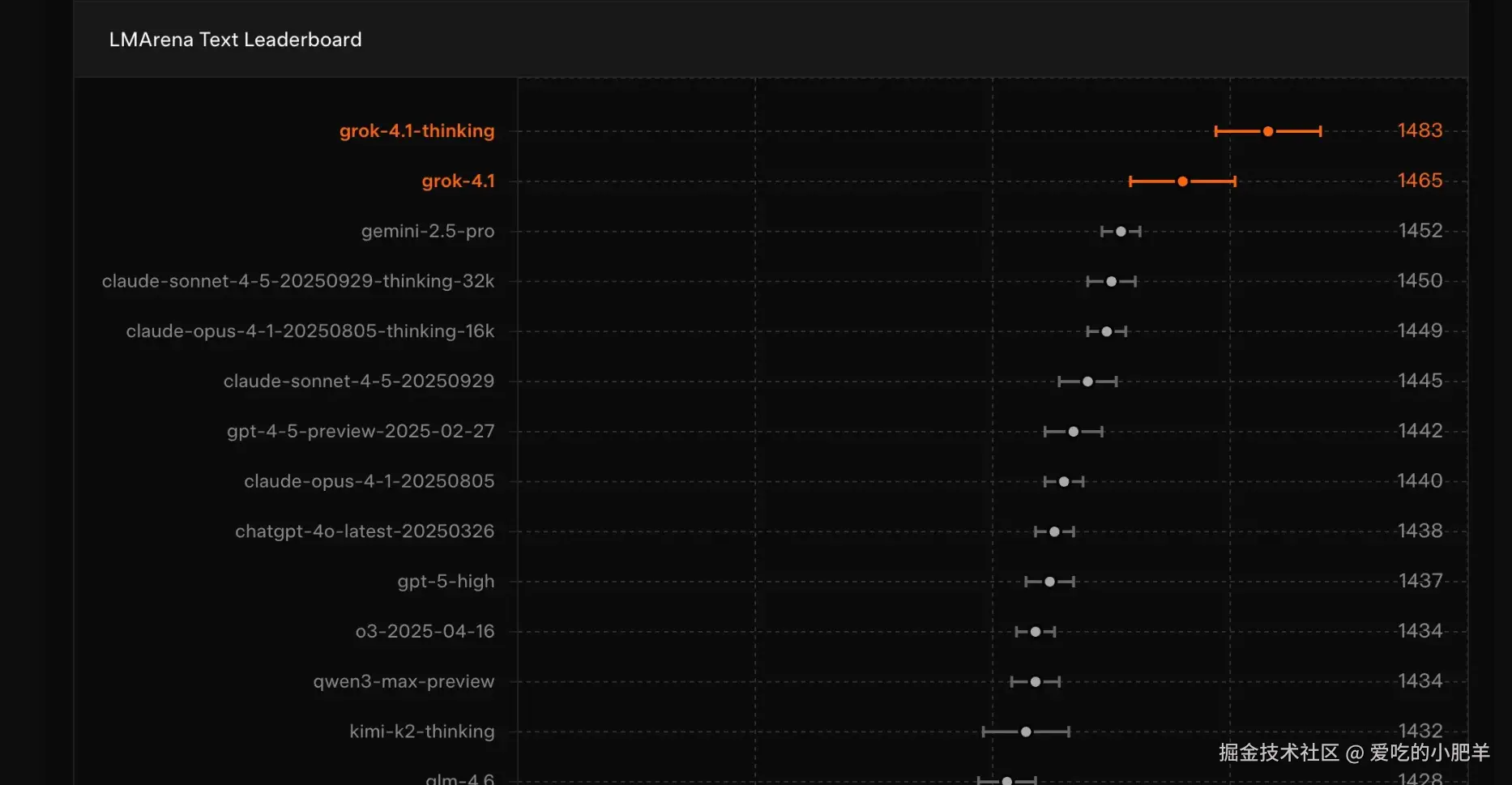Click the o3-2025-04-16 score 1434
The width and height of the screenshot is (1512, 785).
[1420, 631]
